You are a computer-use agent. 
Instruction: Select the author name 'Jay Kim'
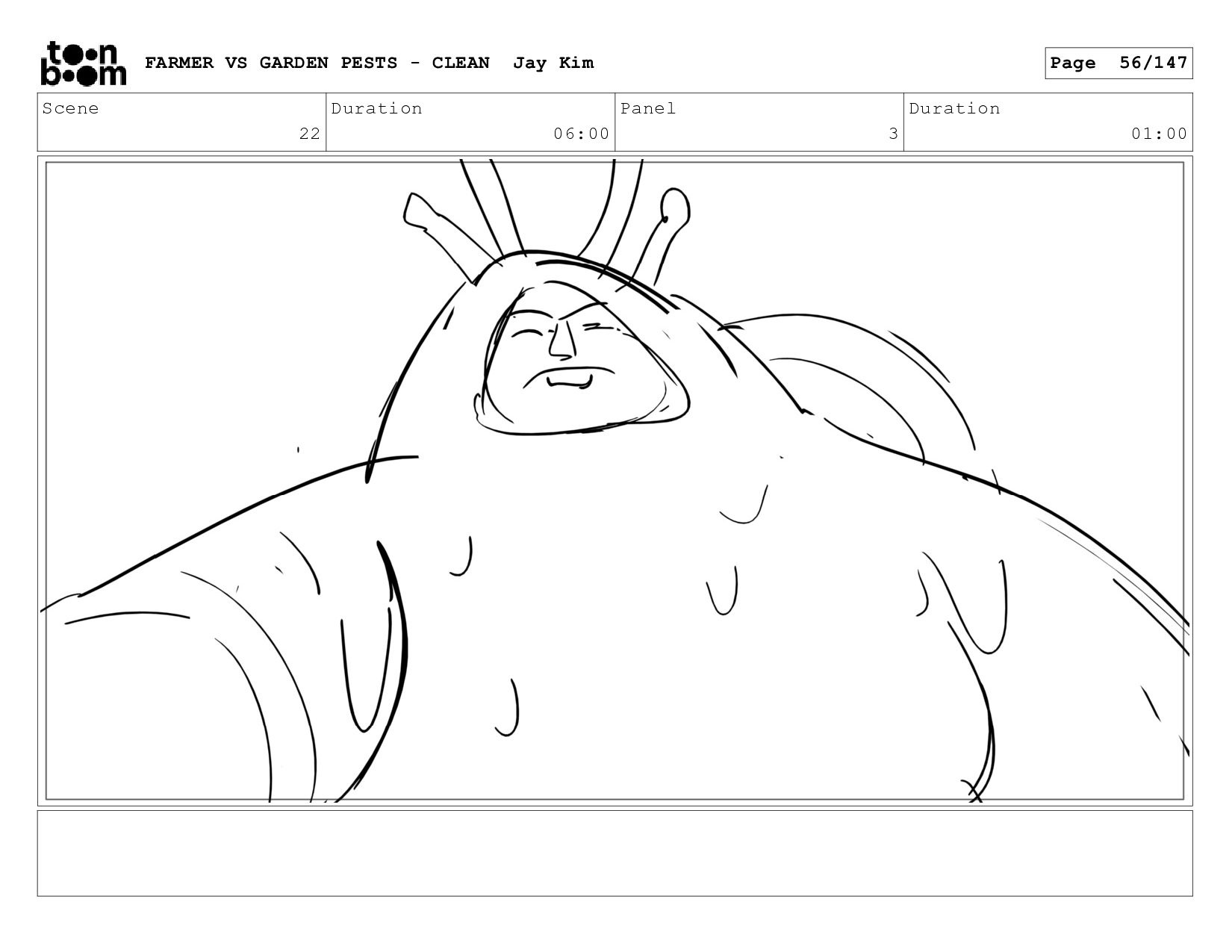(553, 63)
